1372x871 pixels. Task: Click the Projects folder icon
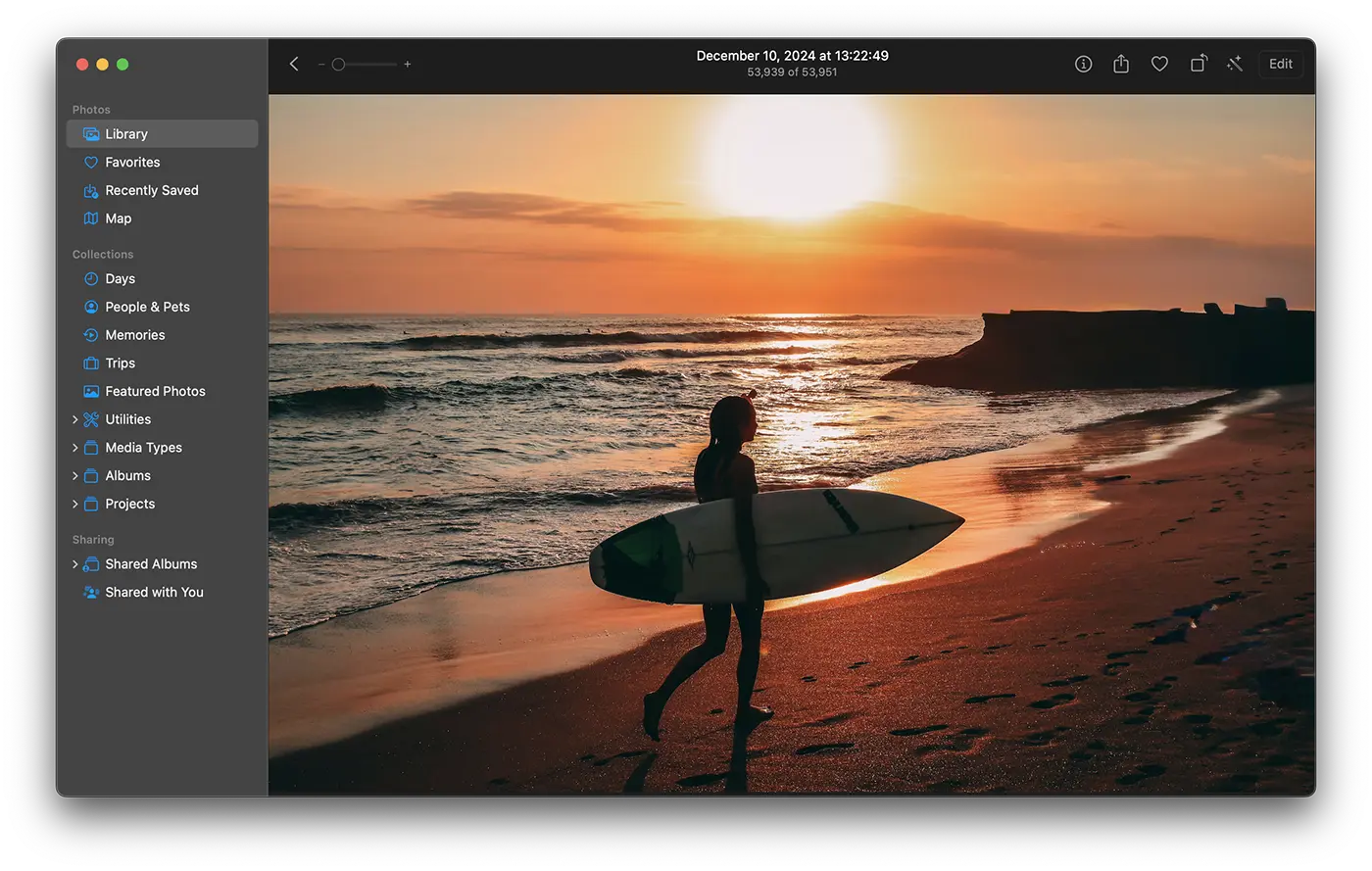click(91, 504)
